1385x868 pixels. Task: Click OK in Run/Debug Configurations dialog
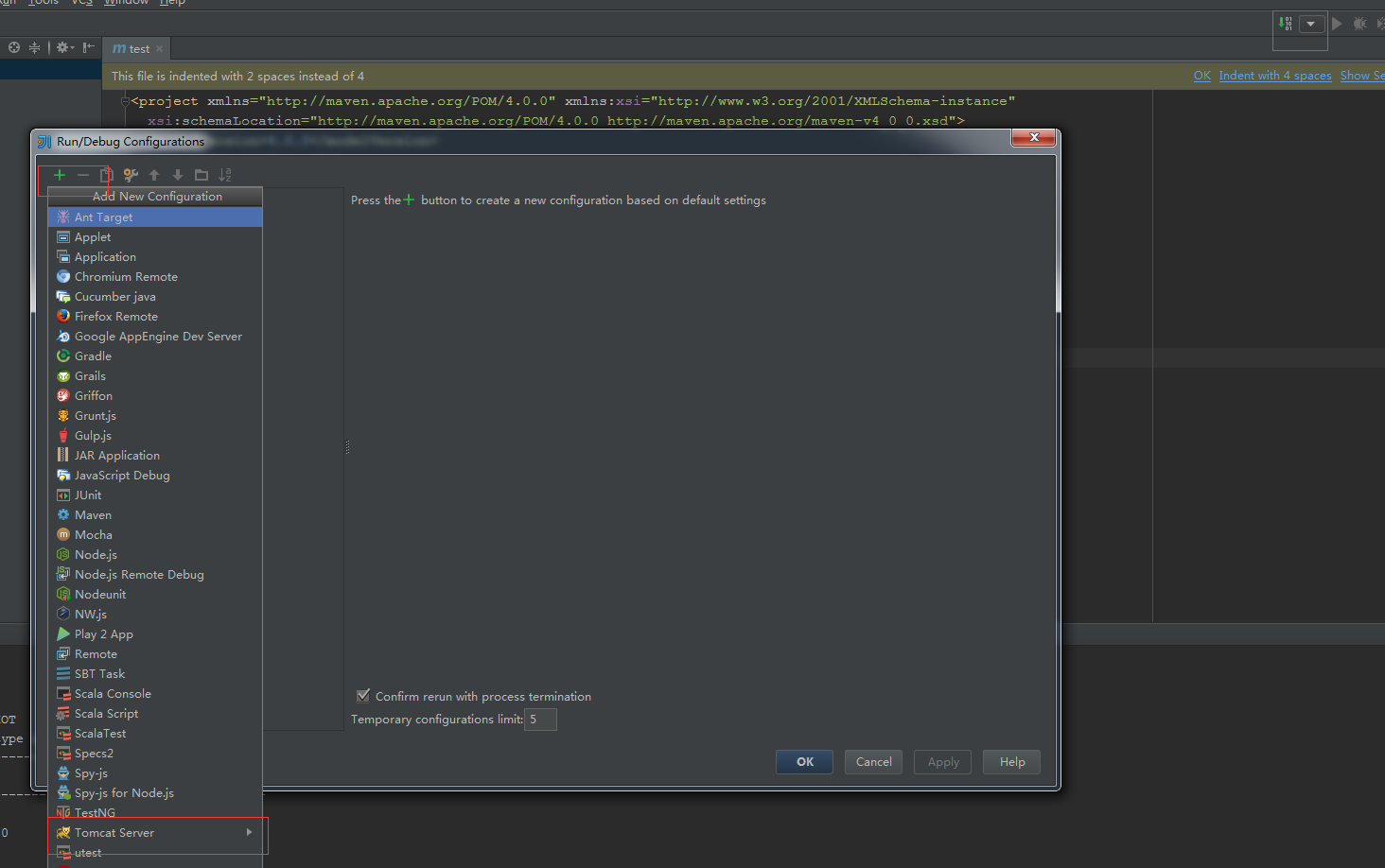point(805,762)
